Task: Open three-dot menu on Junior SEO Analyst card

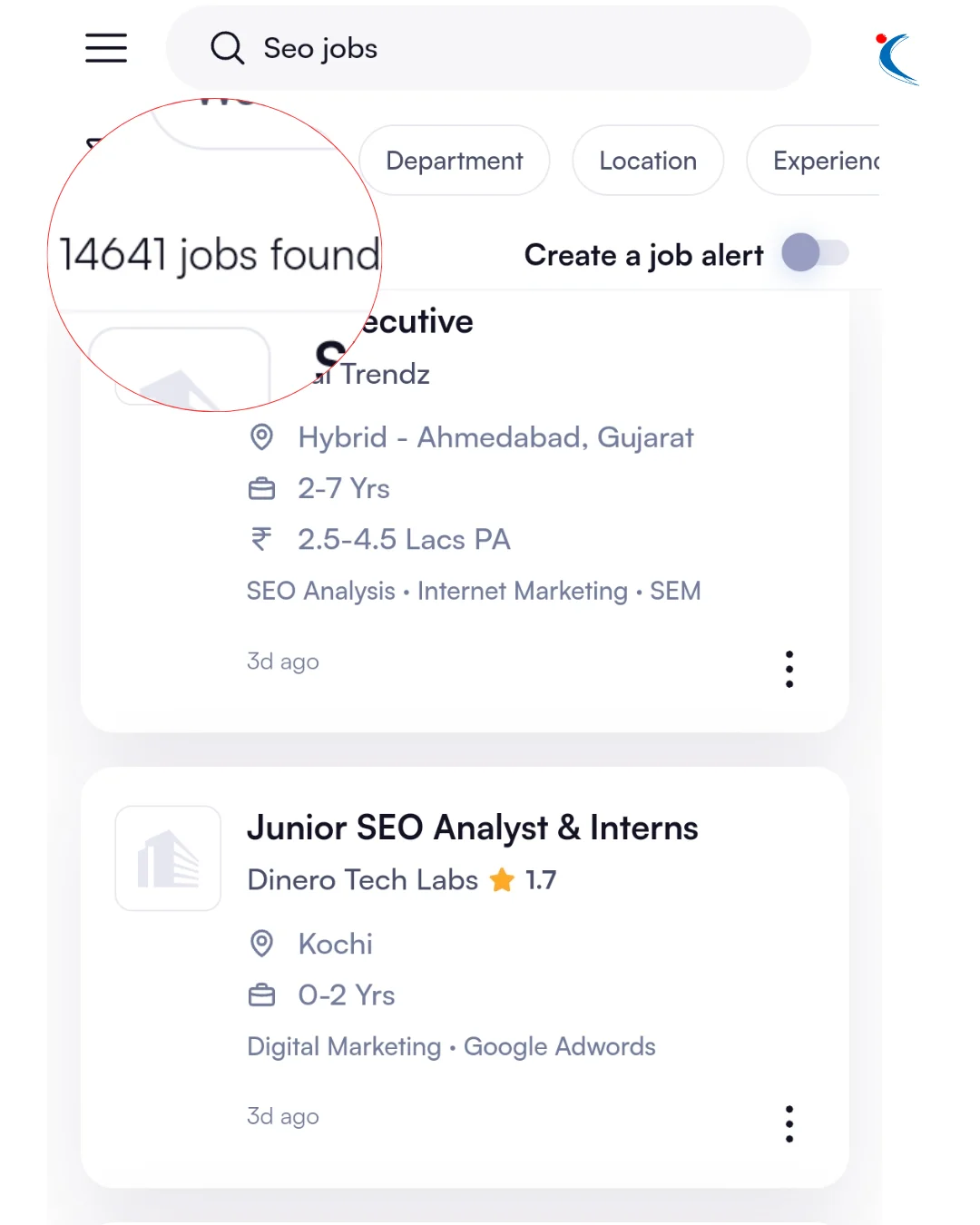Action: tap(789, 1123)
